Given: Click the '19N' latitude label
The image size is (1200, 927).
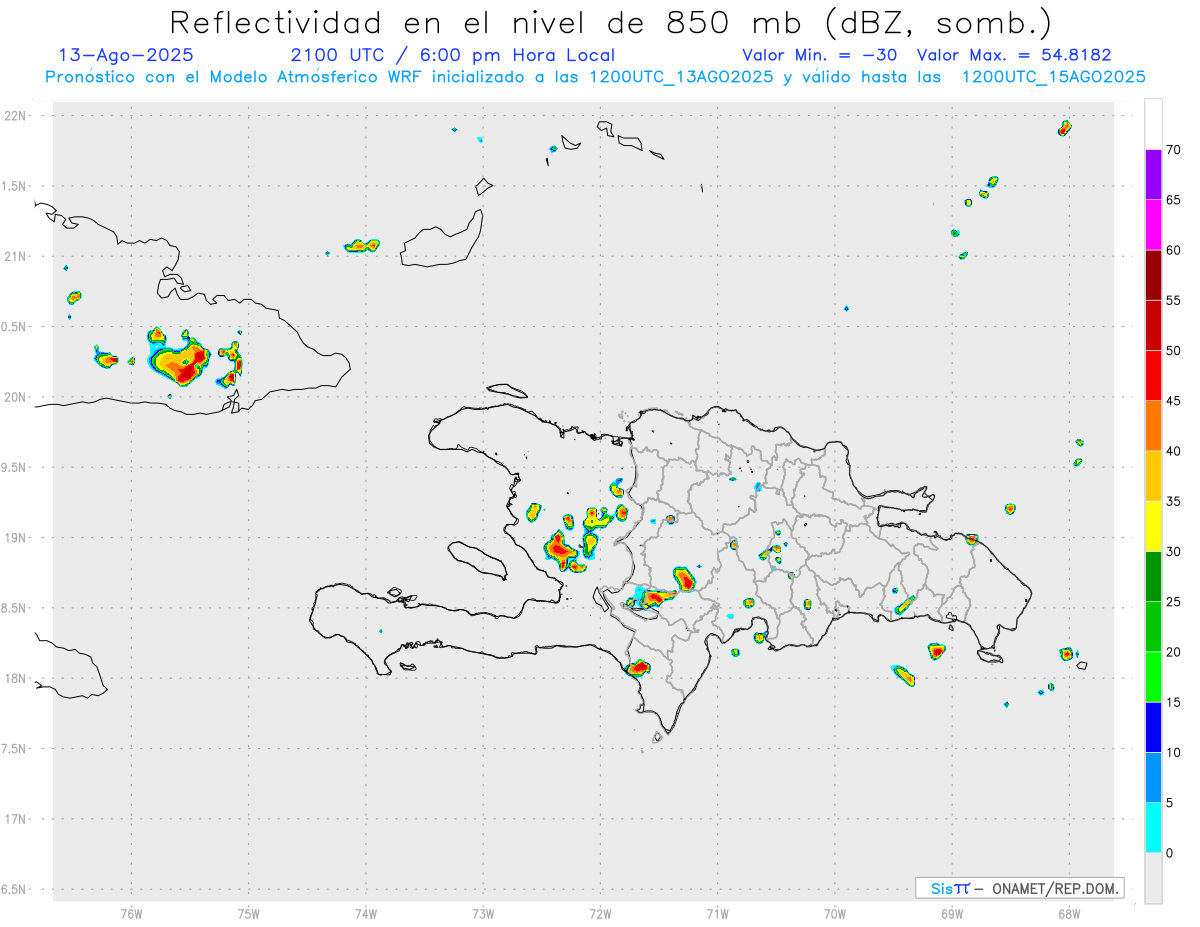Looking at the screenshot, I should tap(15, 538).
